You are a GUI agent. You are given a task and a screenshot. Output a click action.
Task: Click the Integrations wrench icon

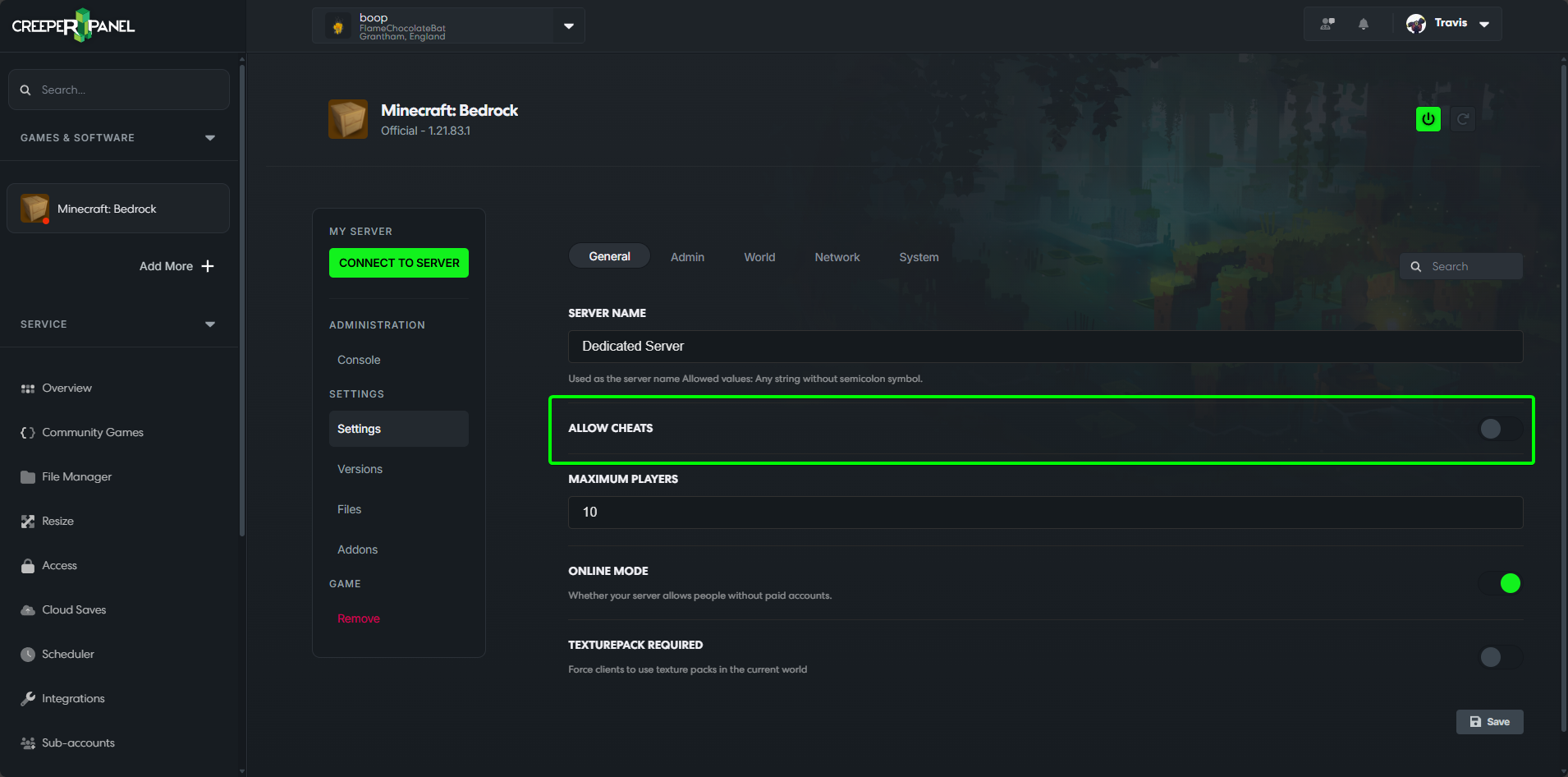click(x=27, y=697)
